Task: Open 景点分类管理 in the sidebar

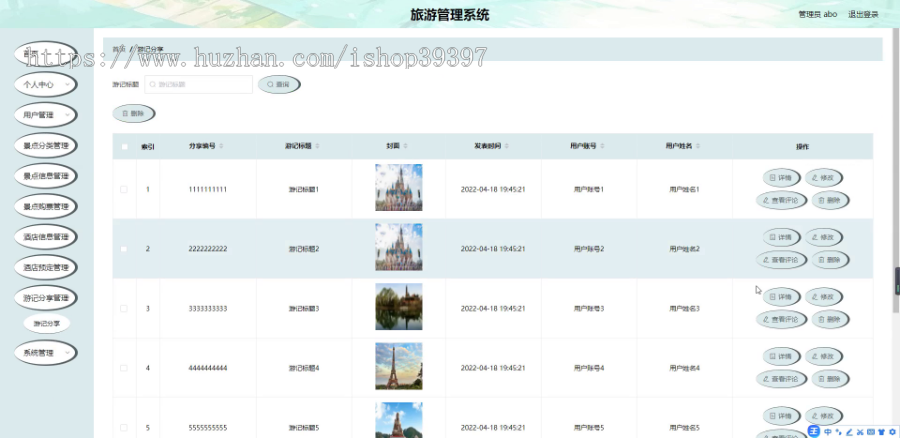Action: point(45,145)
